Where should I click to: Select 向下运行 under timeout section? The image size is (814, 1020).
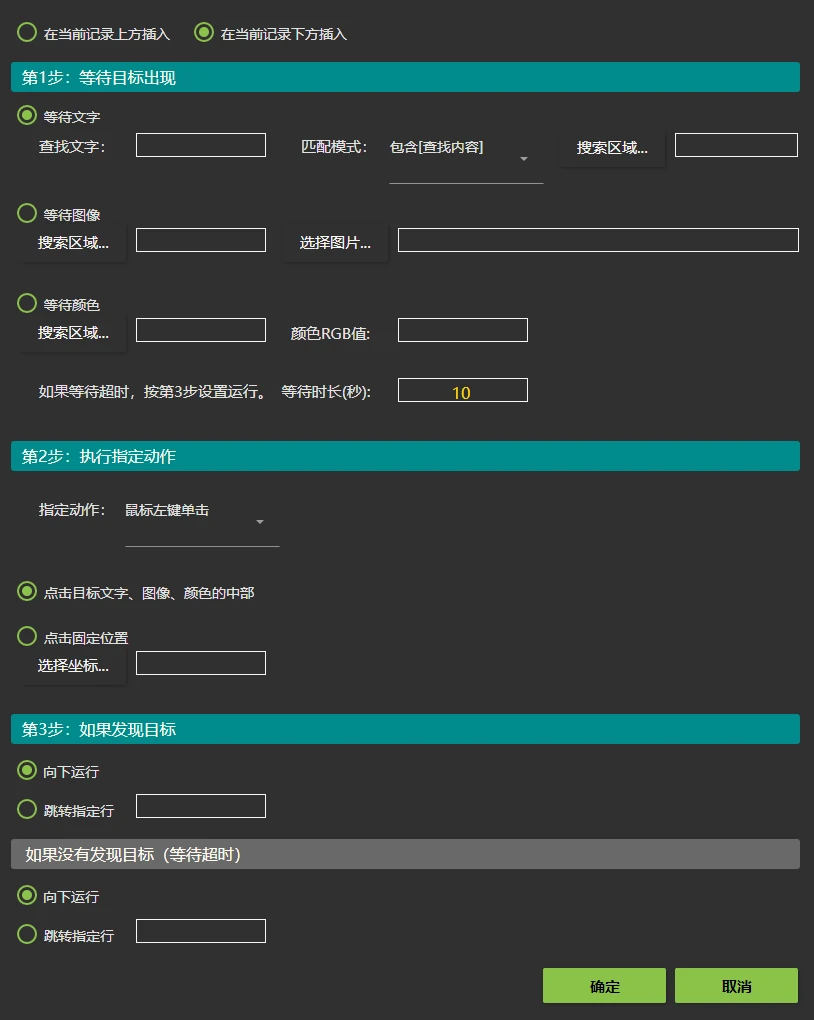(28, 896)
